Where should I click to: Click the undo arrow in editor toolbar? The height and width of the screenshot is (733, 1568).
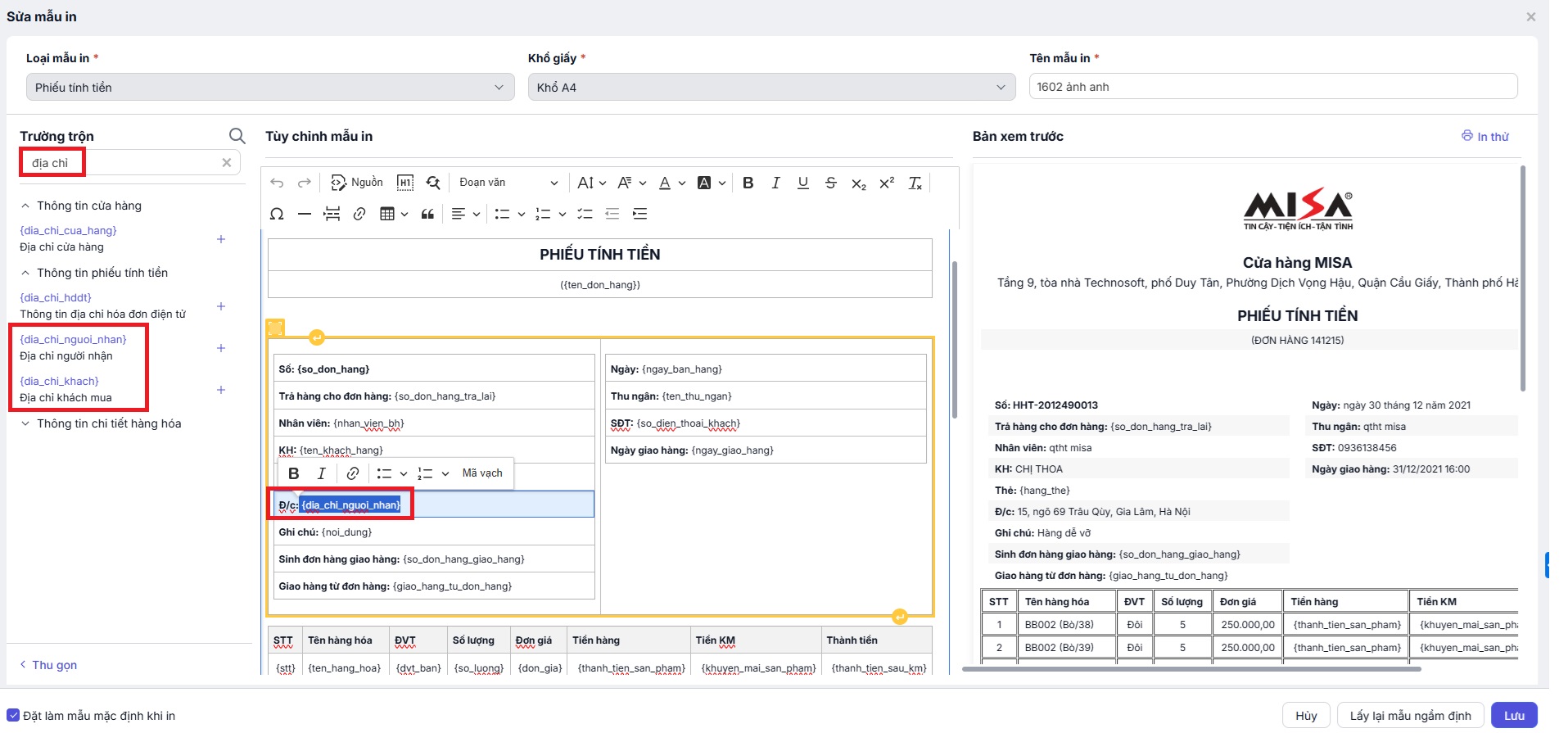(x=277, y=183)
